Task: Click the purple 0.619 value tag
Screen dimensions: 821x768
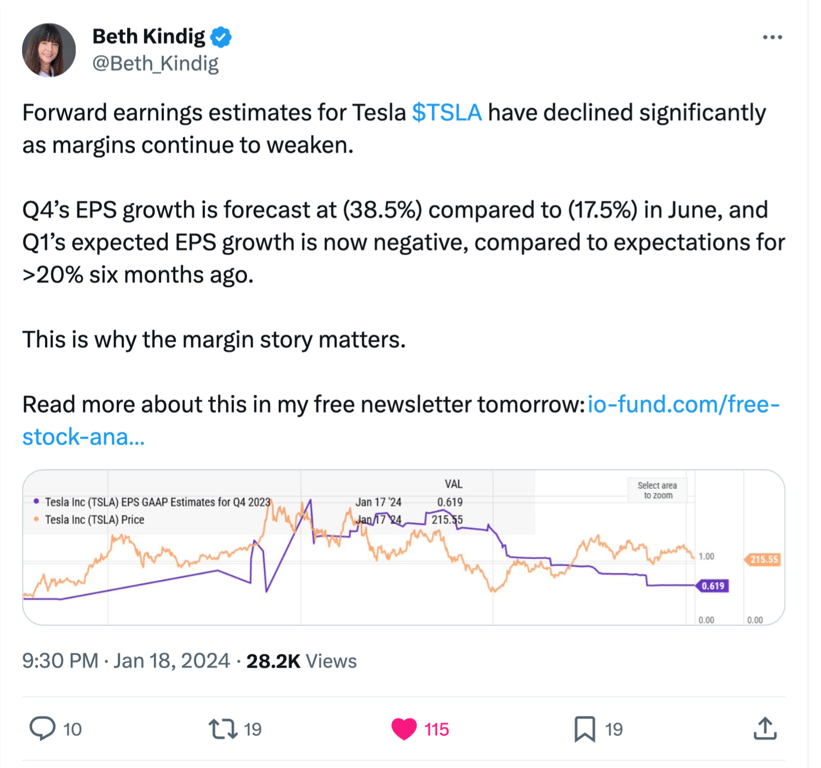Action: click(x=712, y=586)
